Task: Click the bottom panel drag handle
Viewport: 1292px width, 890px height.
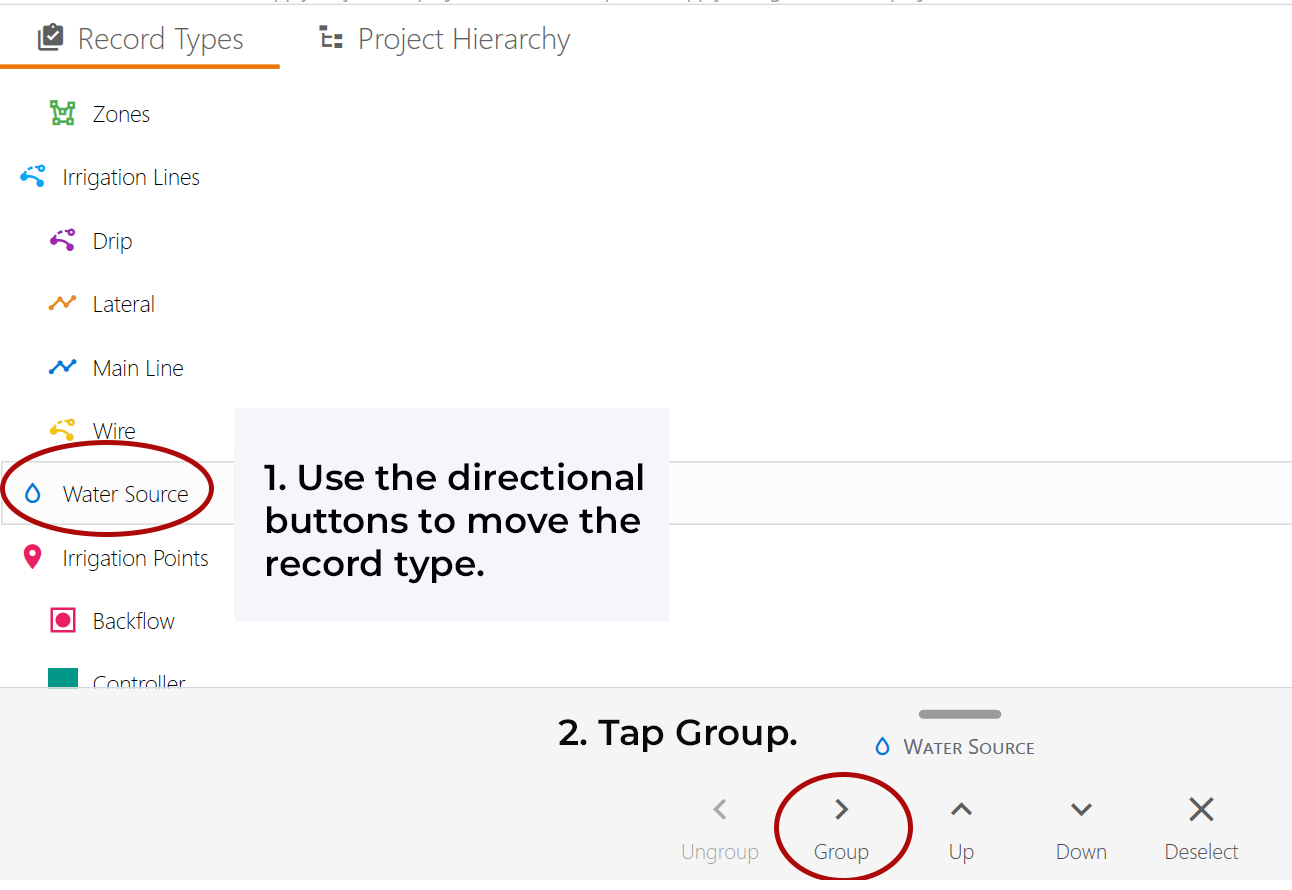Action: (960, 714)
